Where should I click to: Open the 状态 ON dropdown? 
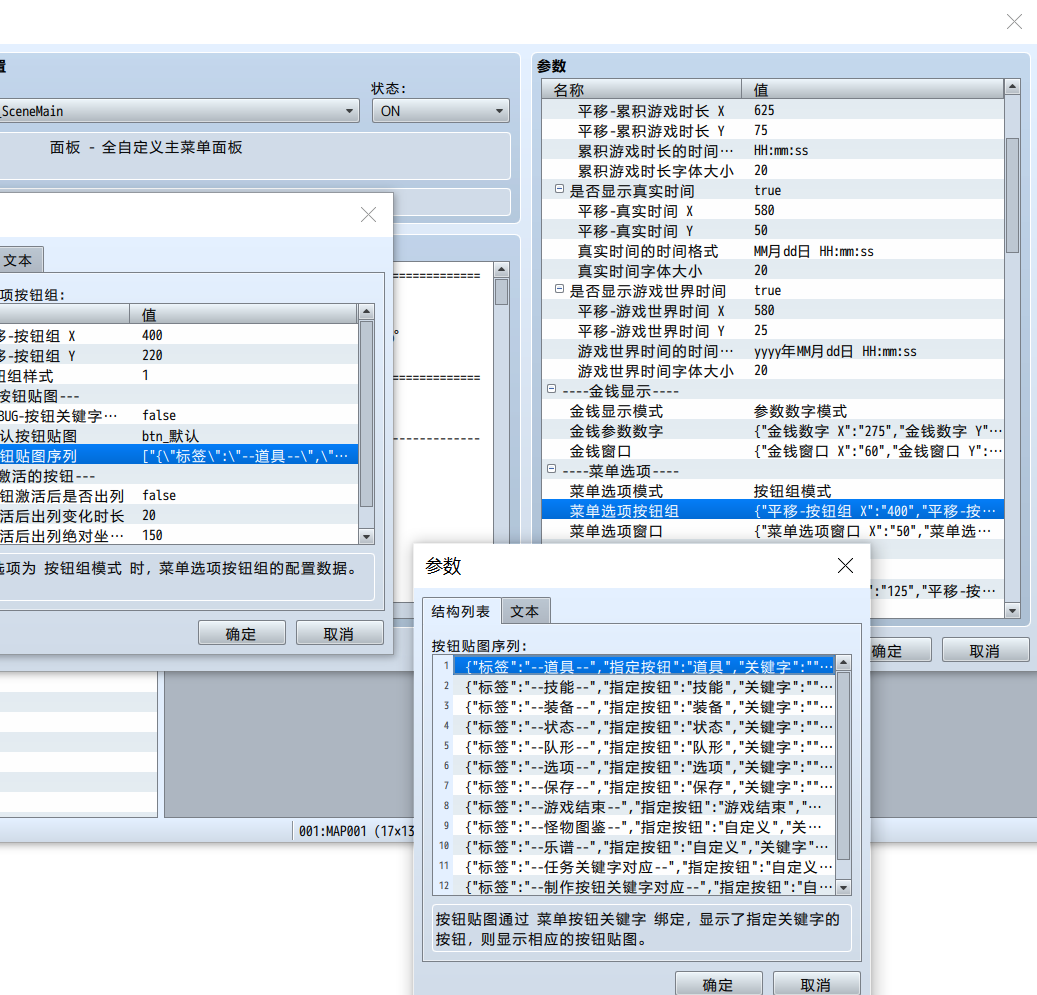click(x=440, y=111)
